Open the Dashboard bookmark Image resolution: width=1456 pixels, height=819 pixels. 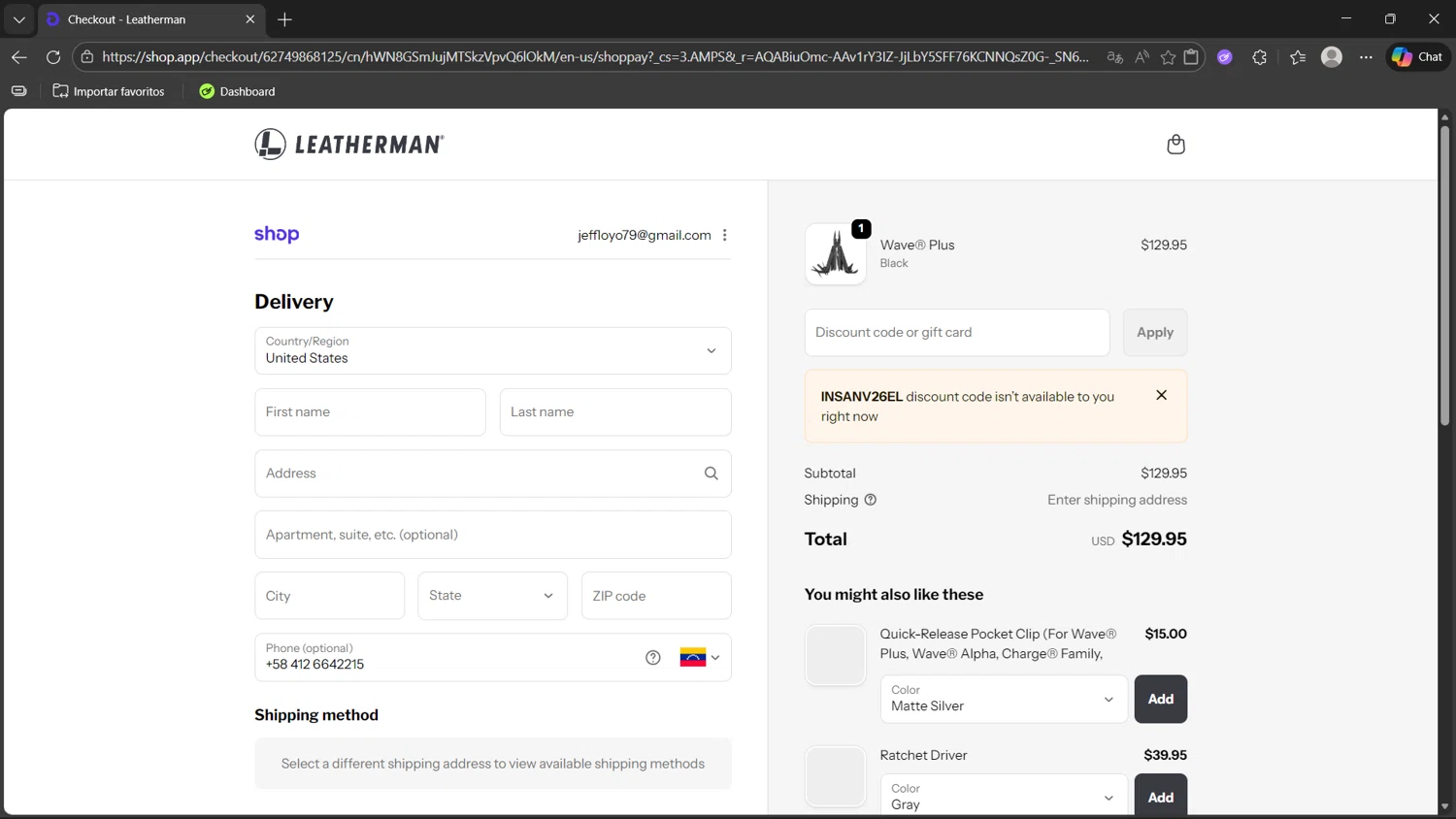pyautogui.click(x=238, y=91)
